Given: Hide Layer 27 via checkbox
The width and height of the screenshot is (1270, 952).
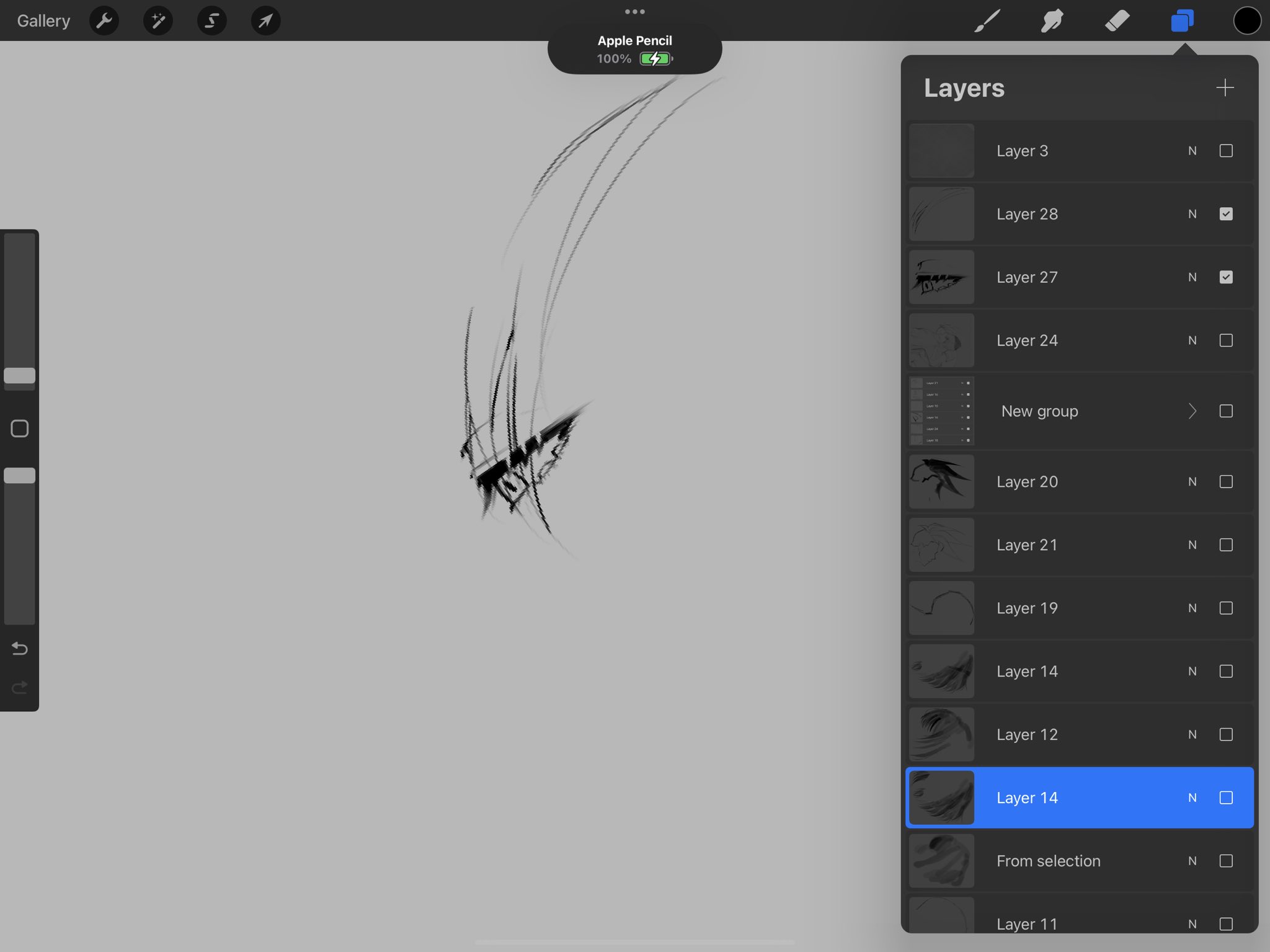Looking at the screenshot, I should pyautogui.click(x=1226, y=277).
